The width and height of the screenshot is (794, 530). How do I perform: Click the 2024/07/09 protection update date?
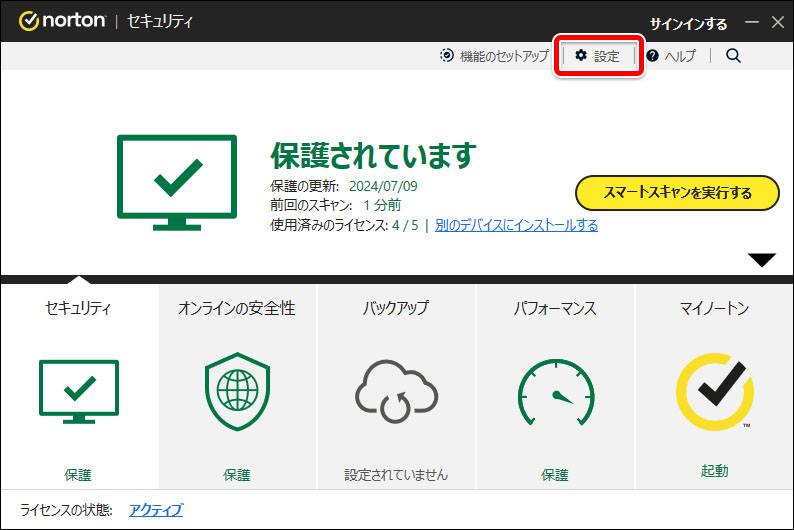383,186
